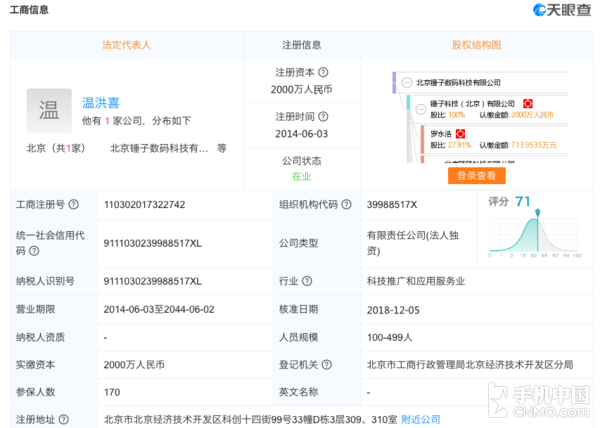Click registration number 110302017322742
The width and height of the screenshot is (600, 428).
click(x=144, y=205)
